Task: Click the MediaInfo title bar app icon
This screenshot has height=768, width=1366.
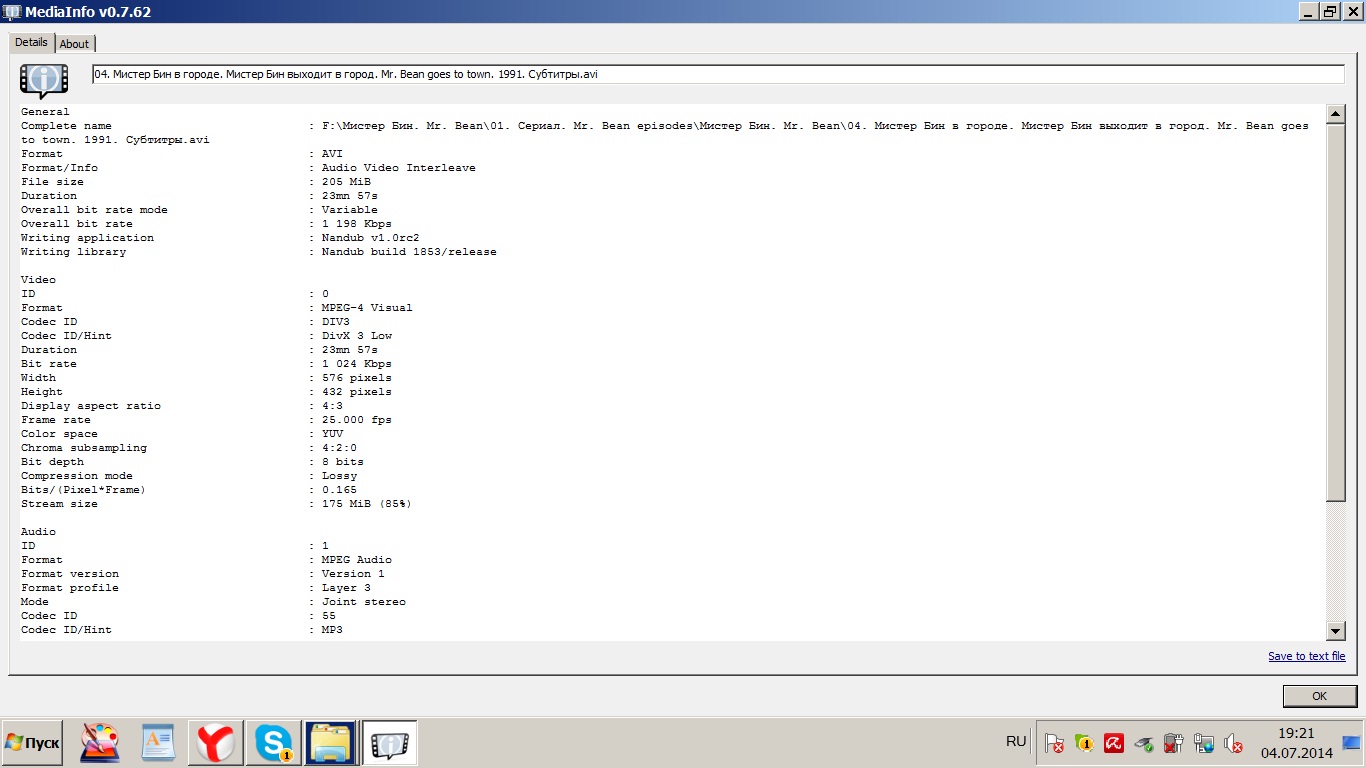Action: click(x=12, y=11)
